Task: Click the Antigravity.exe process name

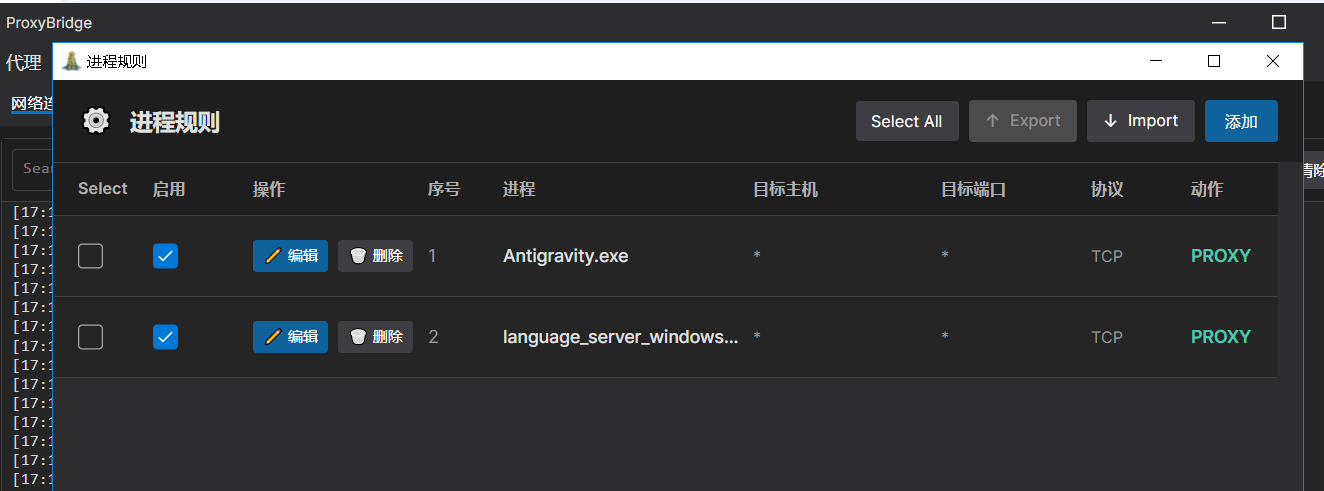Action: 566,256
